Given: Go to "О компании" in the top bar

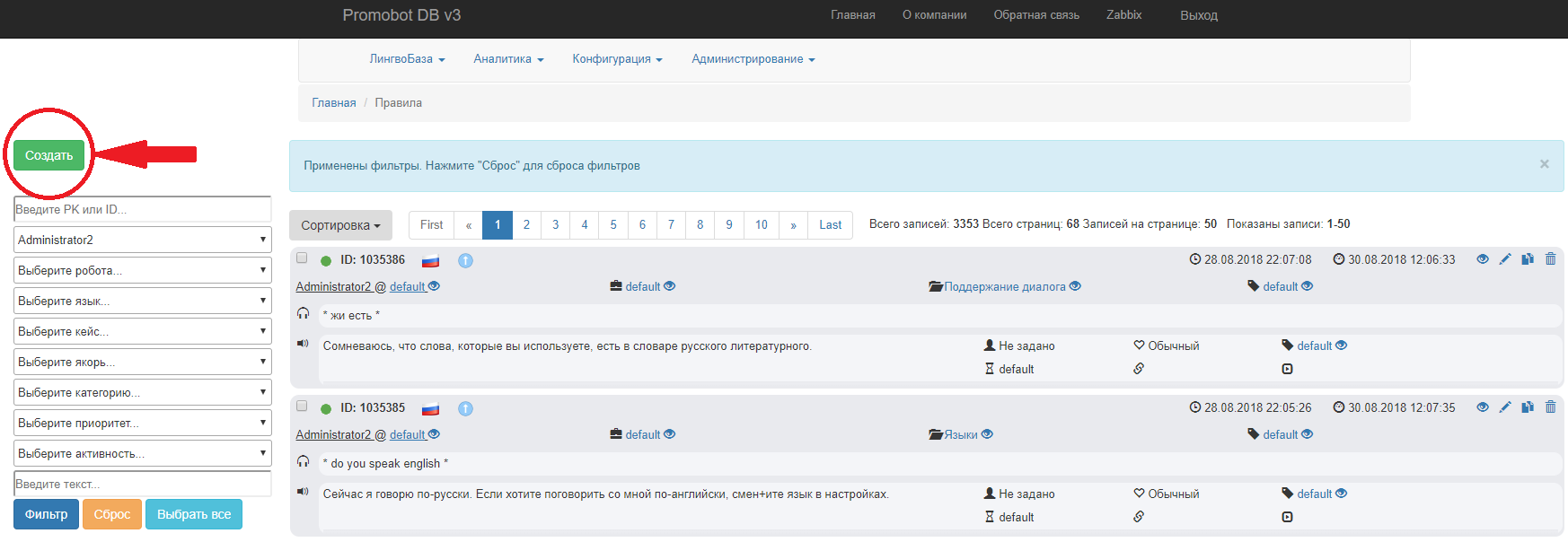Looking at the screenshot, I should tap(934, 15).
